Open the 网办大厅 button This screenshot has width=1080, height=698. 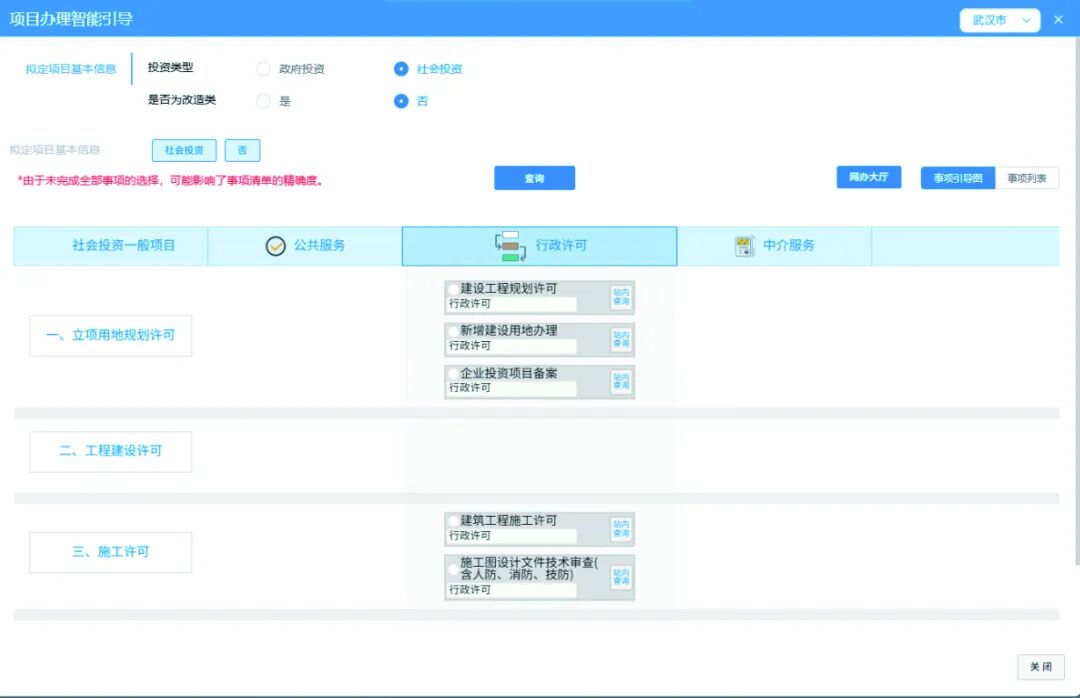coord(869,177)
